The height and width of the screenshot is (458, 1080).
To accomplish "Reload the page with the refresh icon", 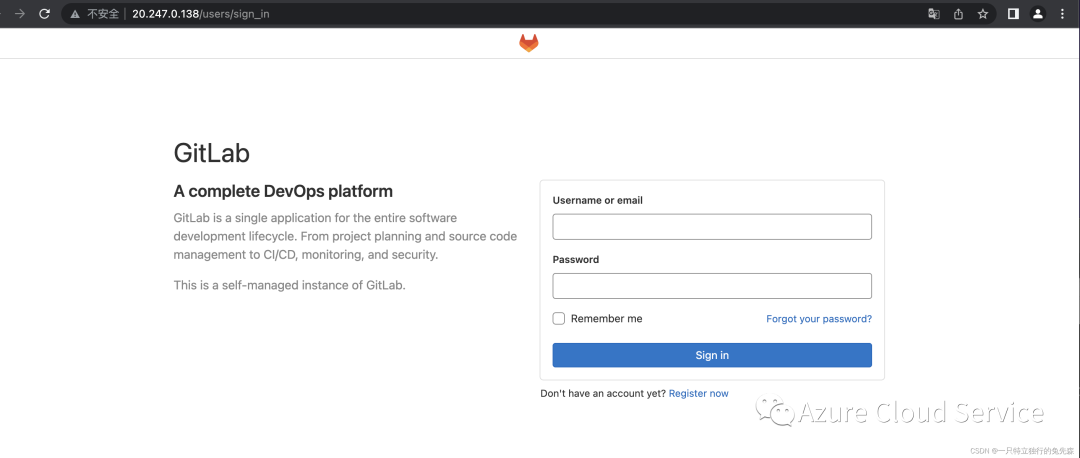I will pos(45,13).
